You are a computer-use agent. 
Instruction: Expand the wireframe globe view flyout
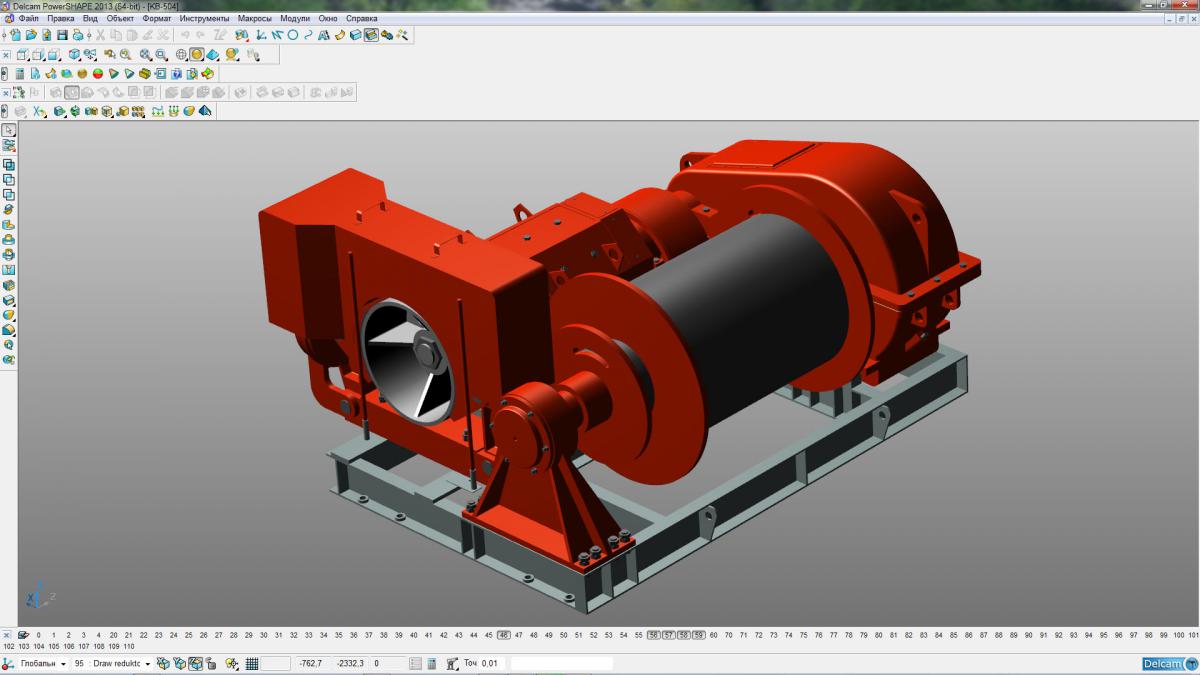tap(186, 60)
